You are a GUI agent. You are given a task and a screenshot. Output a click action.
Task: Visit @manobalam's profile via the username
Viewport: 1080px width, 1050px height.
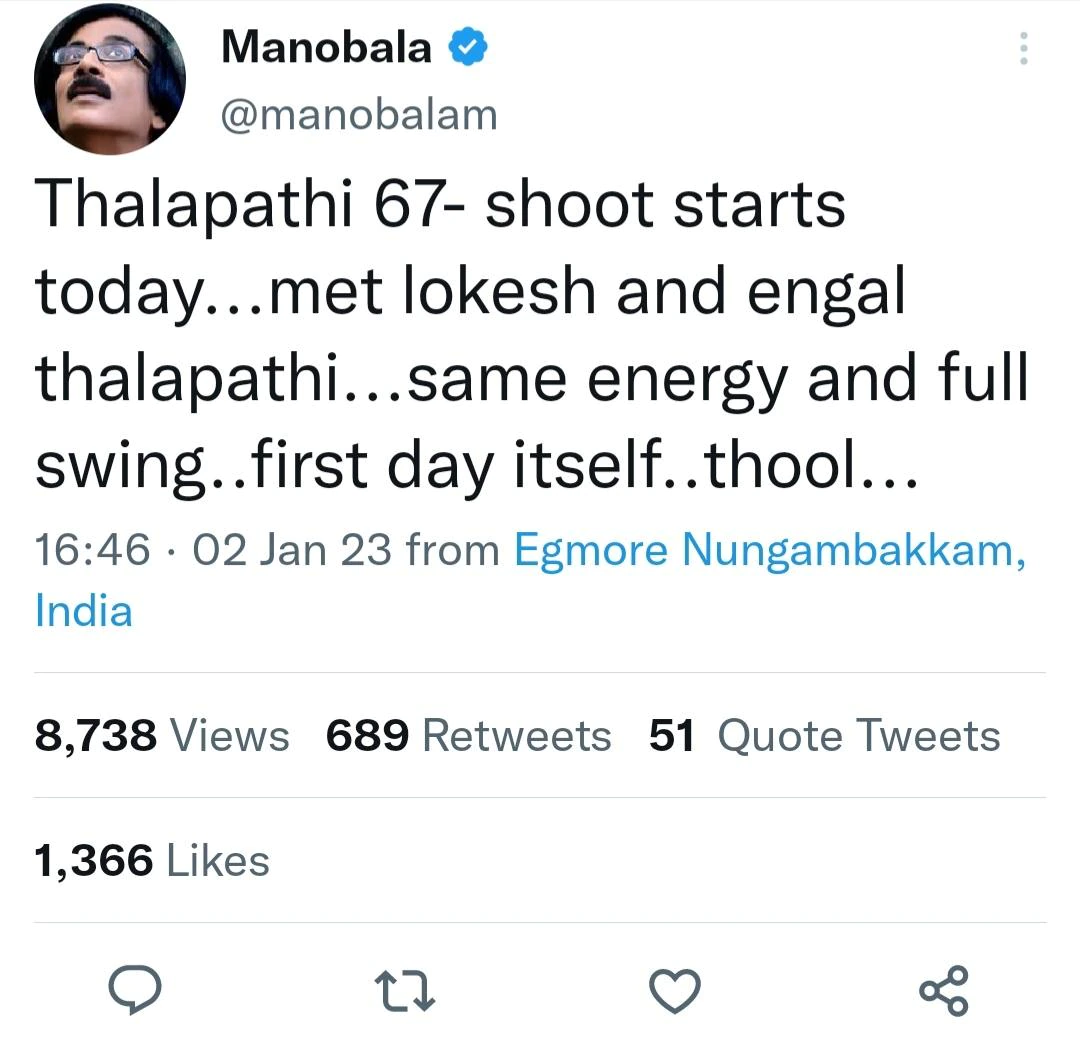(x=358, y=113)
